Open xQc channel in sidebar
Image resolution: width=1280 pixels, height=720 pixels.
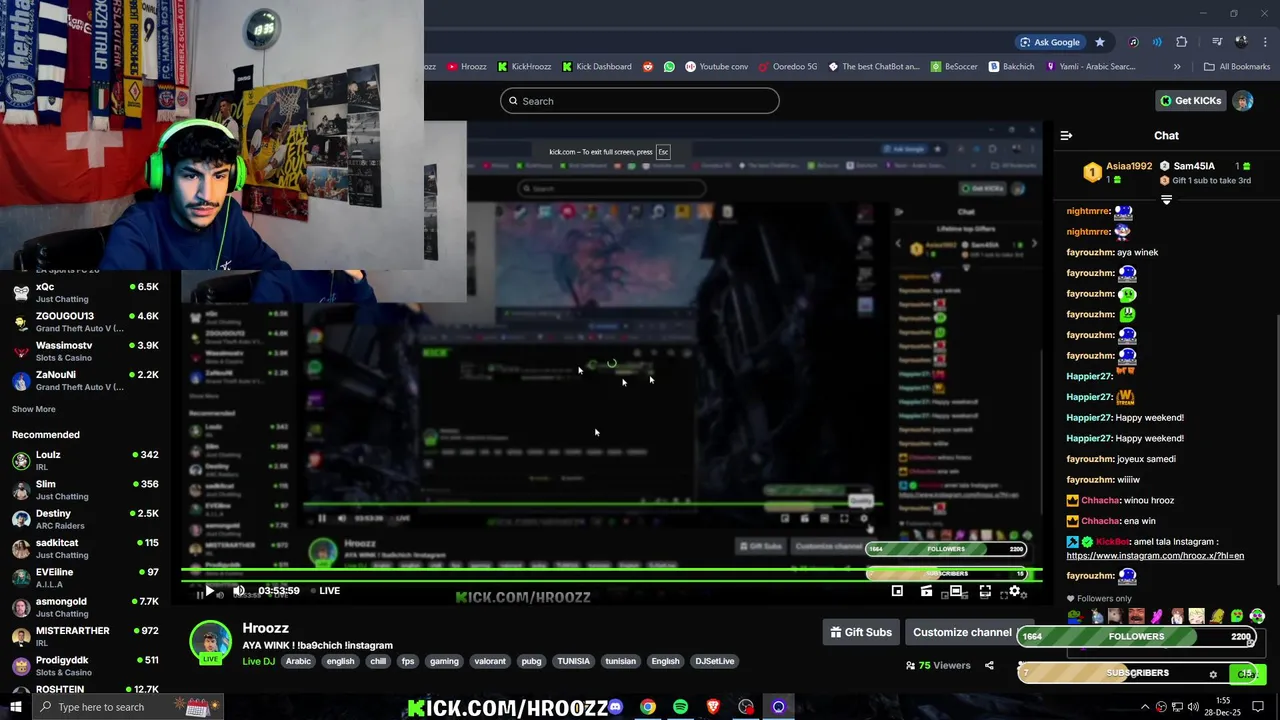(85, 292)
